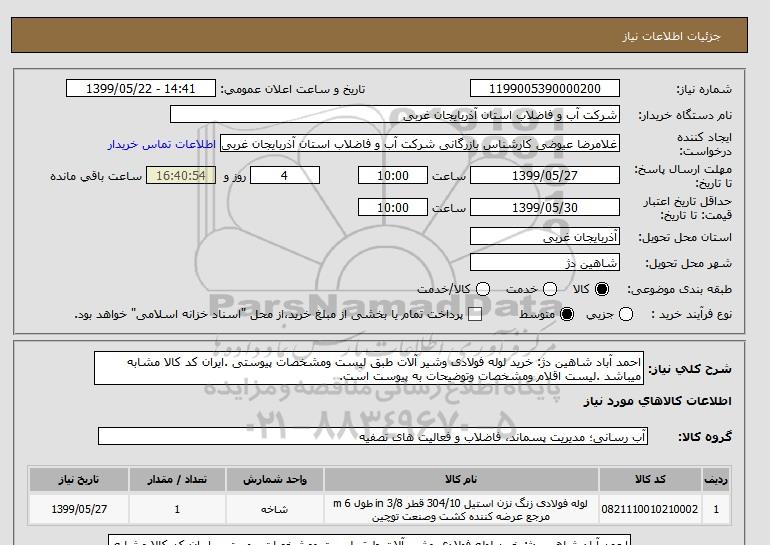The image size is (770, 545).
Task: Click the remaining time countdown 16:40:54
Action: [181, 175]
